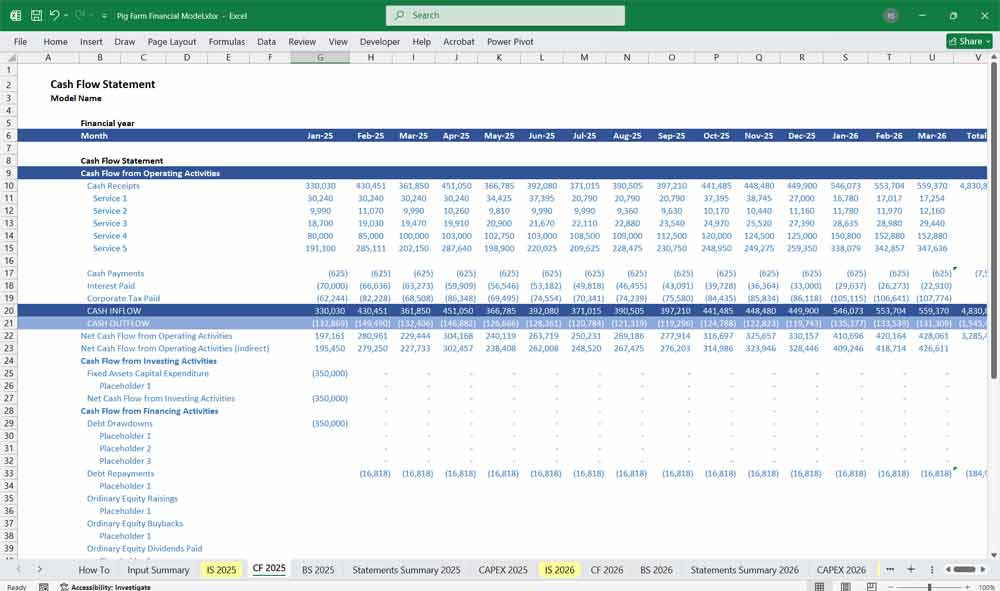Screen dimensions: 1000x591
Task: Undo the last action
Action: (x=55, y=14)
